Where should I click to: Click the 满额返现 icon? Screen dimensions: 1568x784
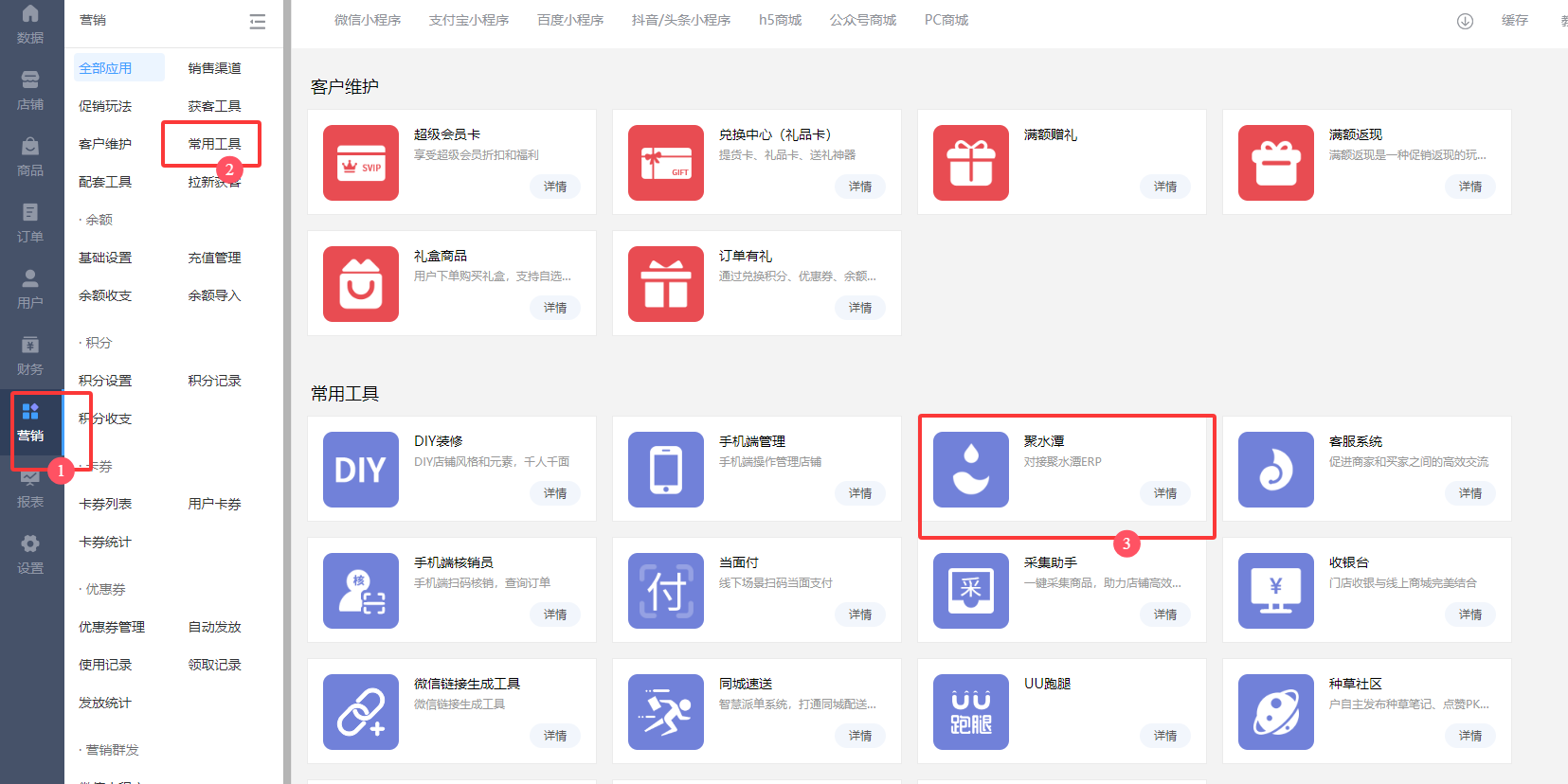pos(1276,163)
